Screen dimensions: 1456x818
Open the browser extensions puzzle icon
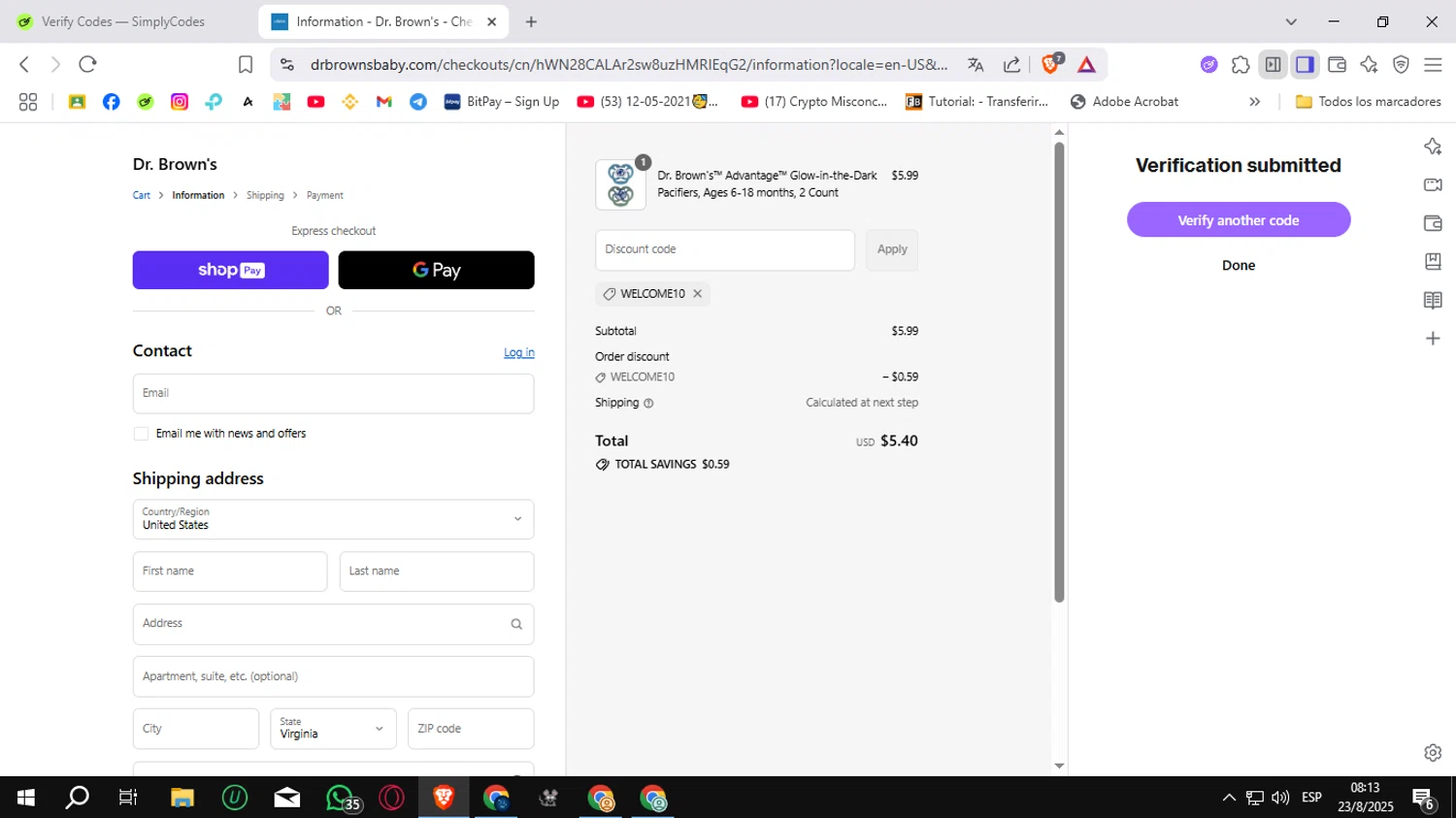[x=1241, y=64]
